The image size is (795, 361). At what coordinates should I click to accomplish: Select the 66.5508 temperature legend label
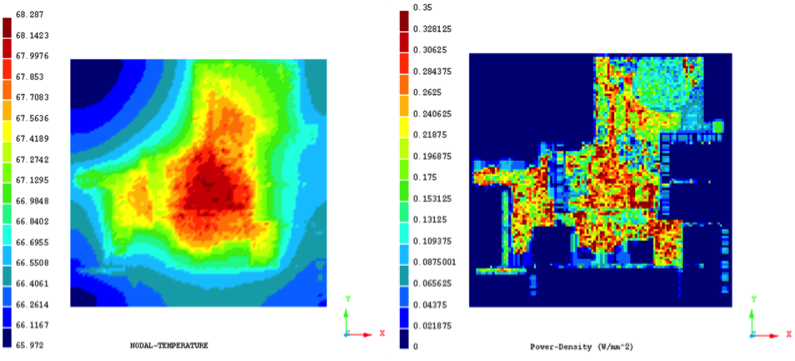click(x=32, y=263)
